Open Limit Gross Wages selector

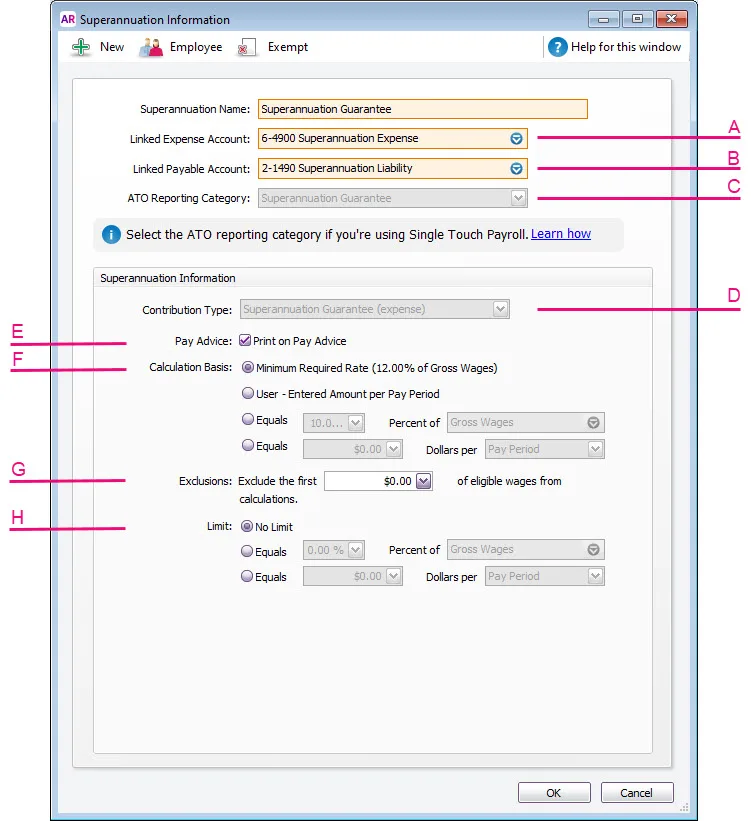tap(593, 550)
